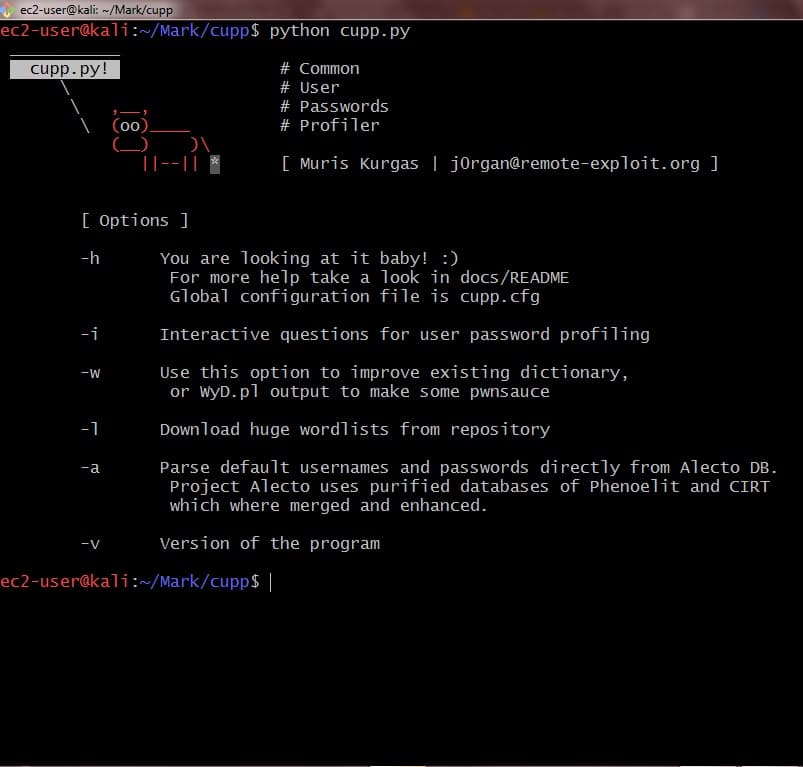
Task: Click the '# Passwords' line
Action: 334,106
